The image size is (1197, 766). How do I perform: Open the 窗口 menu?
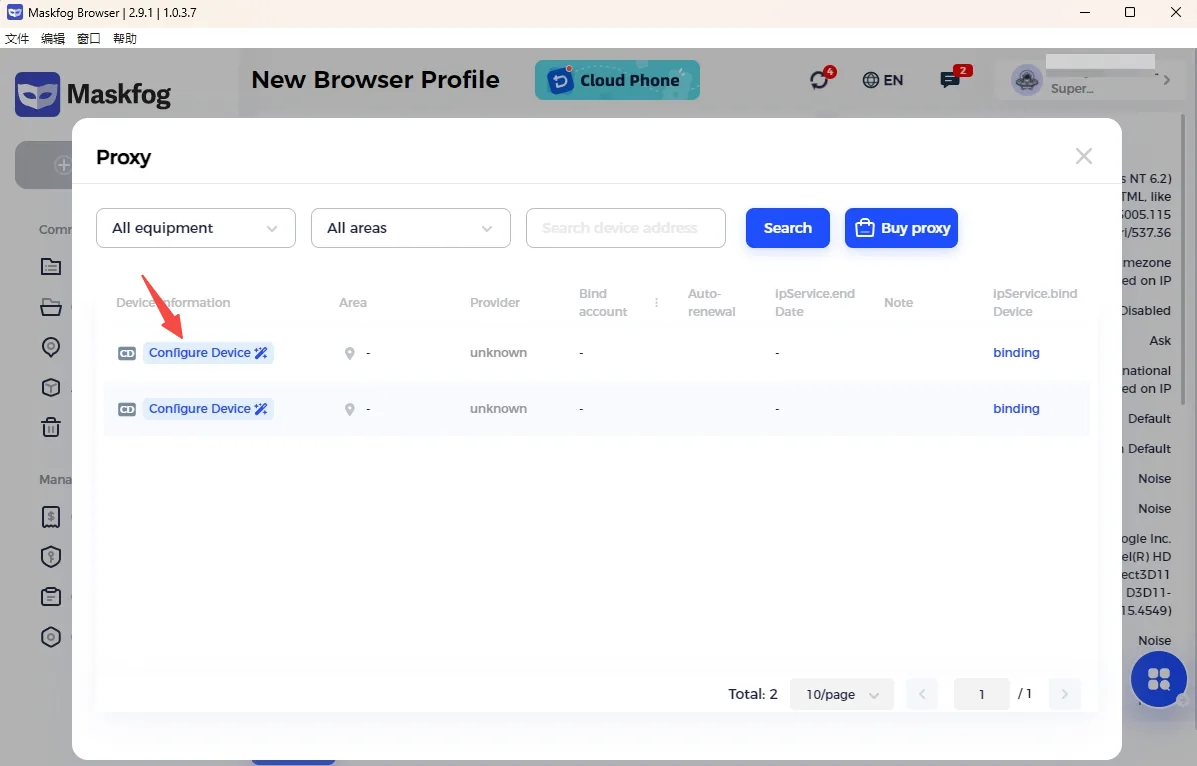point(89,38)
